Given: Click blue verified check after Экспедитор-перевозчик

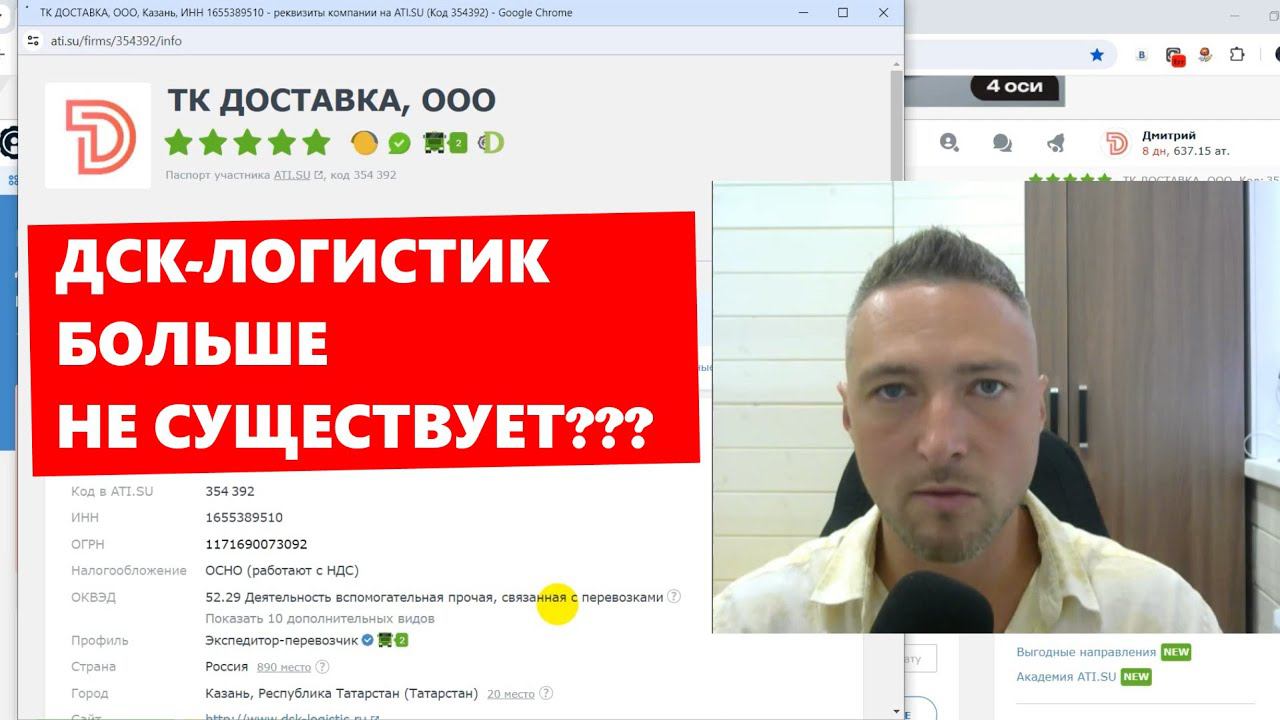Looking at the screenshot, I should [367, 640].
